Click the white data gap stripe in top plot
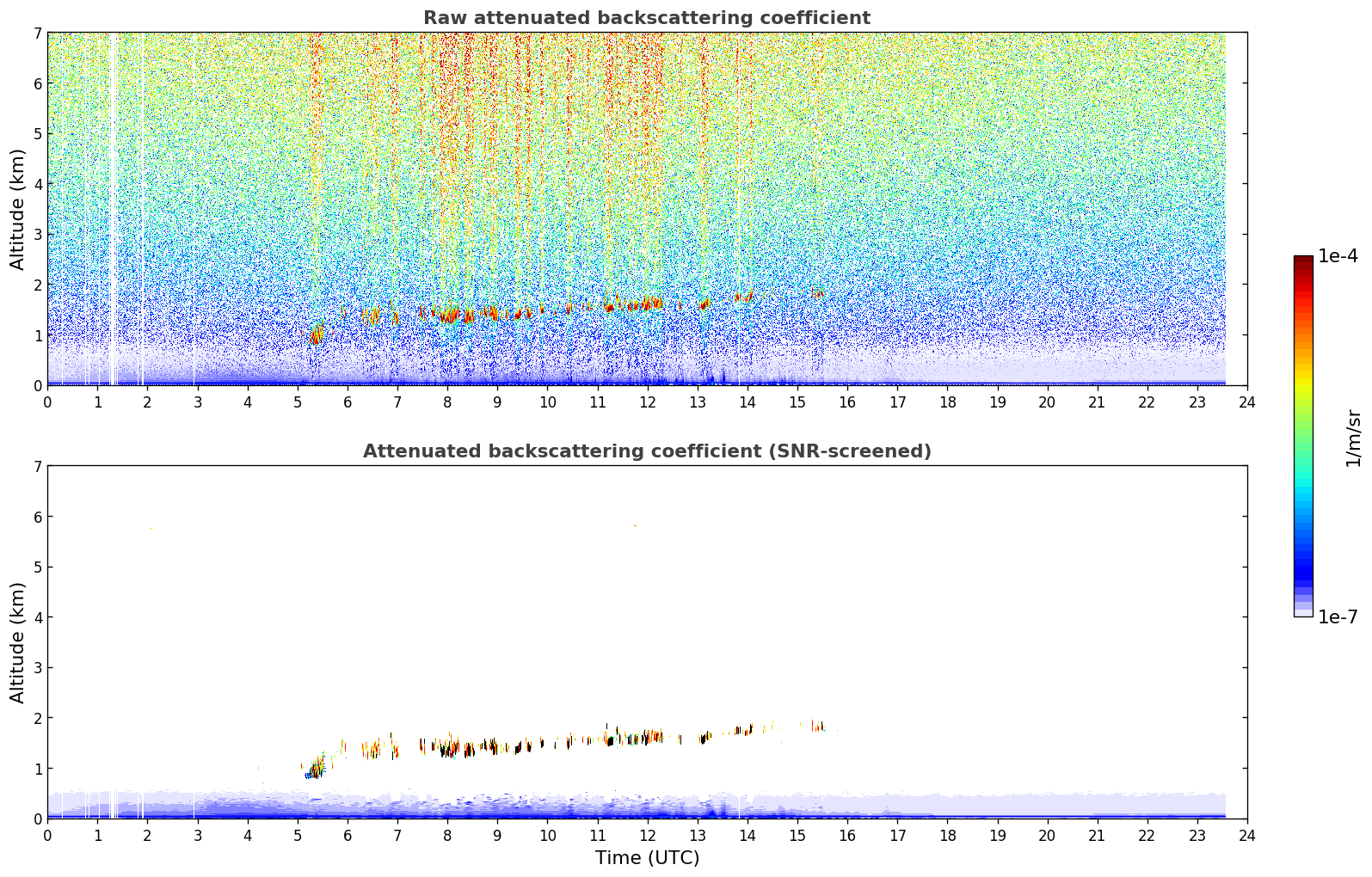Image resolution: width=1372 pixels, height=877 pixels. point(114,206)
